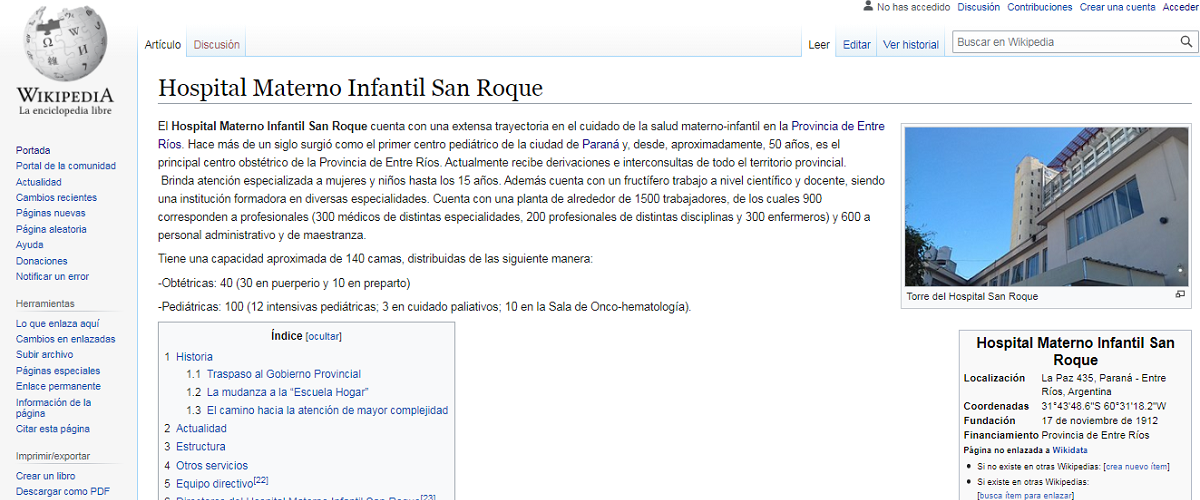Viewport: 1200px width, 500px height.
Task: Click the Acceder login link
Action: pyautogui.click(x=1180, y=7)
